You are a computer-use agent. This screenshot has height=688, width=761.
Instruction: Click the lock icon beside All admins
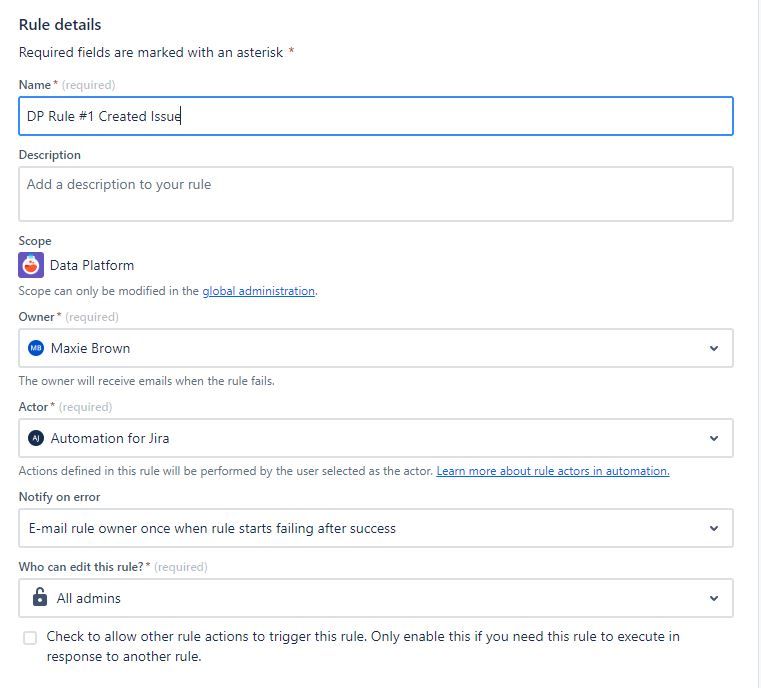click(x=40, y=598)
